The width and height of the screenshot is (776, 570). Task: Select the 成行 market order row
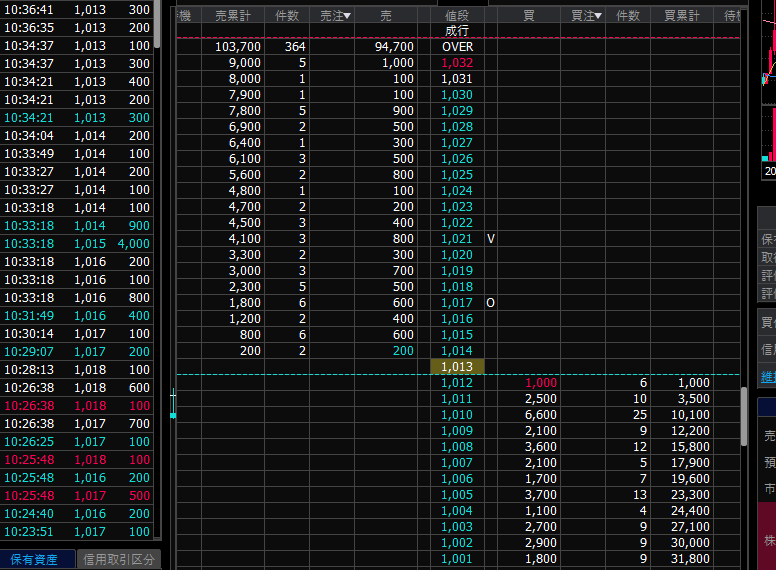click(x=457, y=31)
